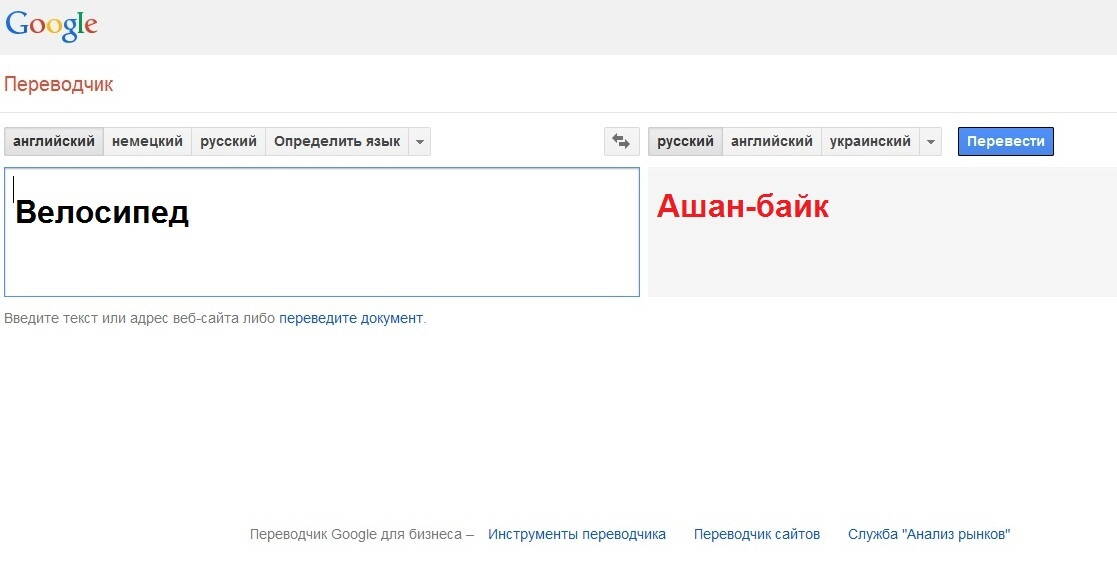Click the Google logo
This screenshot has width=1117, height=566.
51,26
